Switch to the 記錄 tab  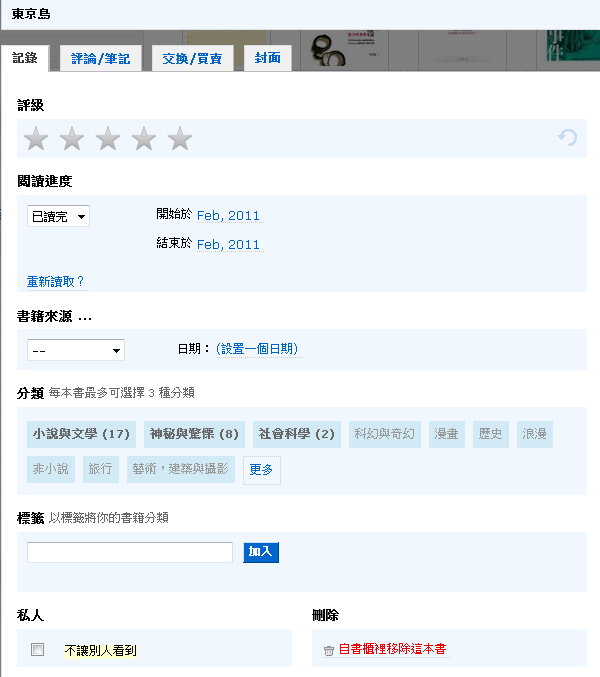(25, 58)
